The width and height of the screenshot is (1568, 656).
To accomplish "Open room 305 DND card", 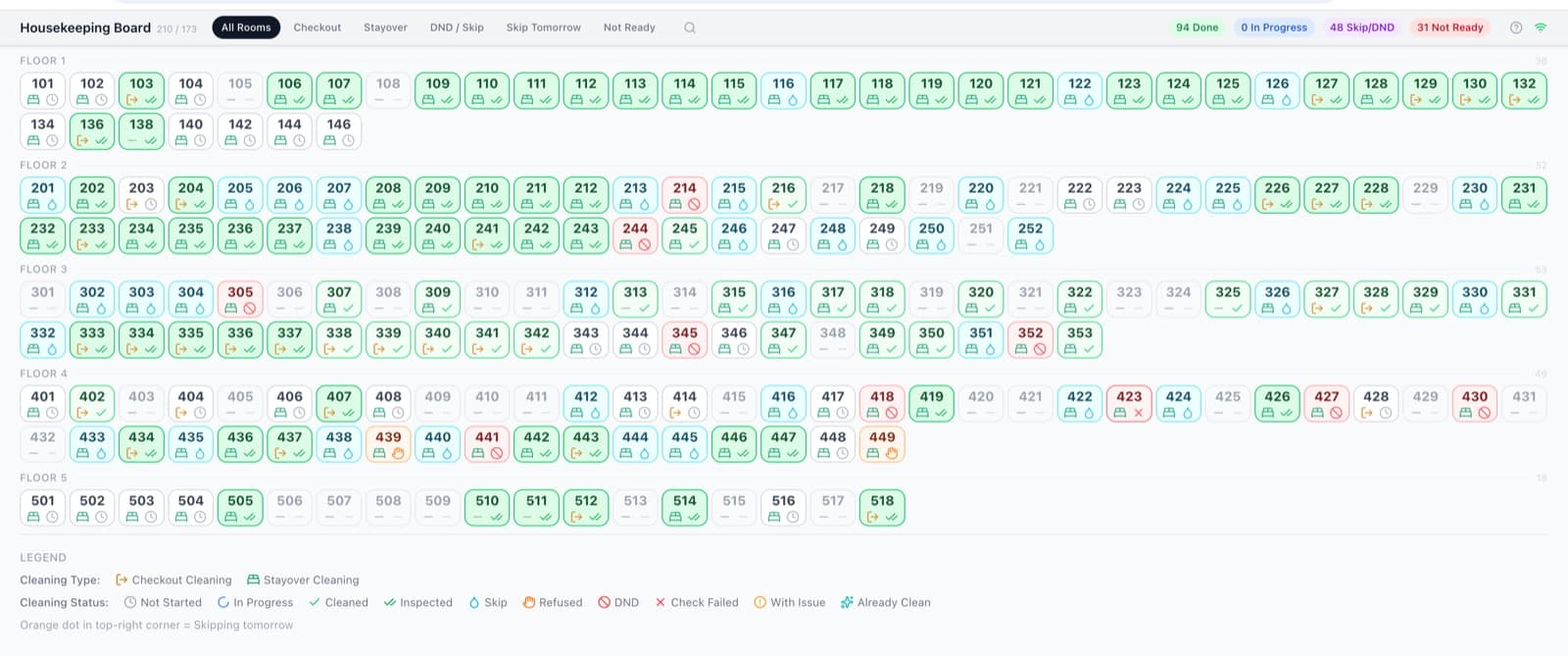I will (x=240, y=299).
